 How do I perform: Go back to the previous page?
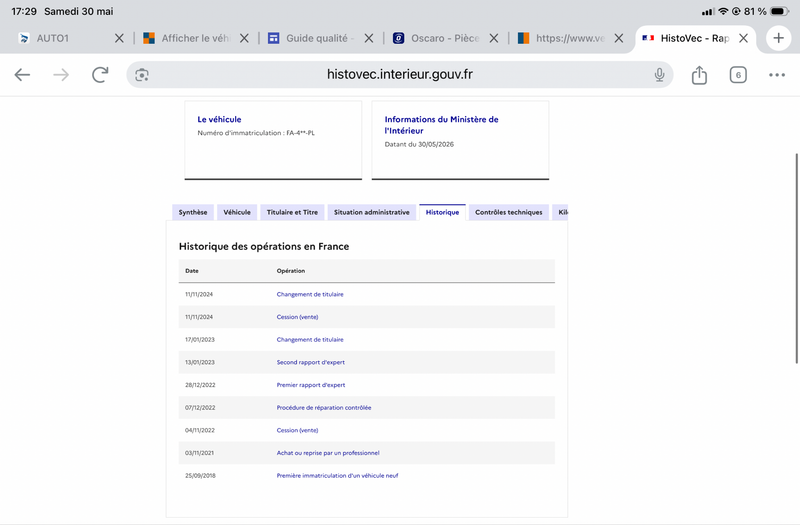(22, 75)
